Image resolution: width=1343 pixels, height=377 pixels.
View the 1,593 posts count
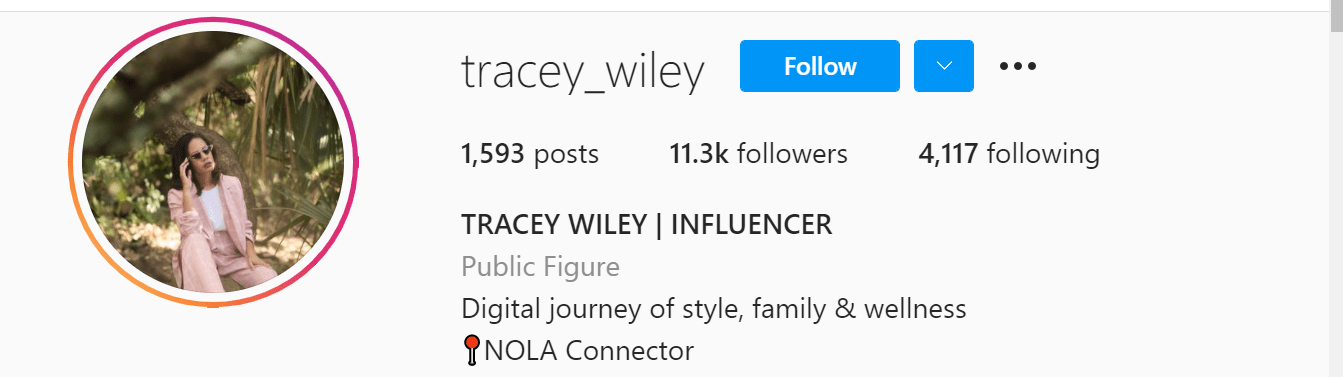(530, 154)
